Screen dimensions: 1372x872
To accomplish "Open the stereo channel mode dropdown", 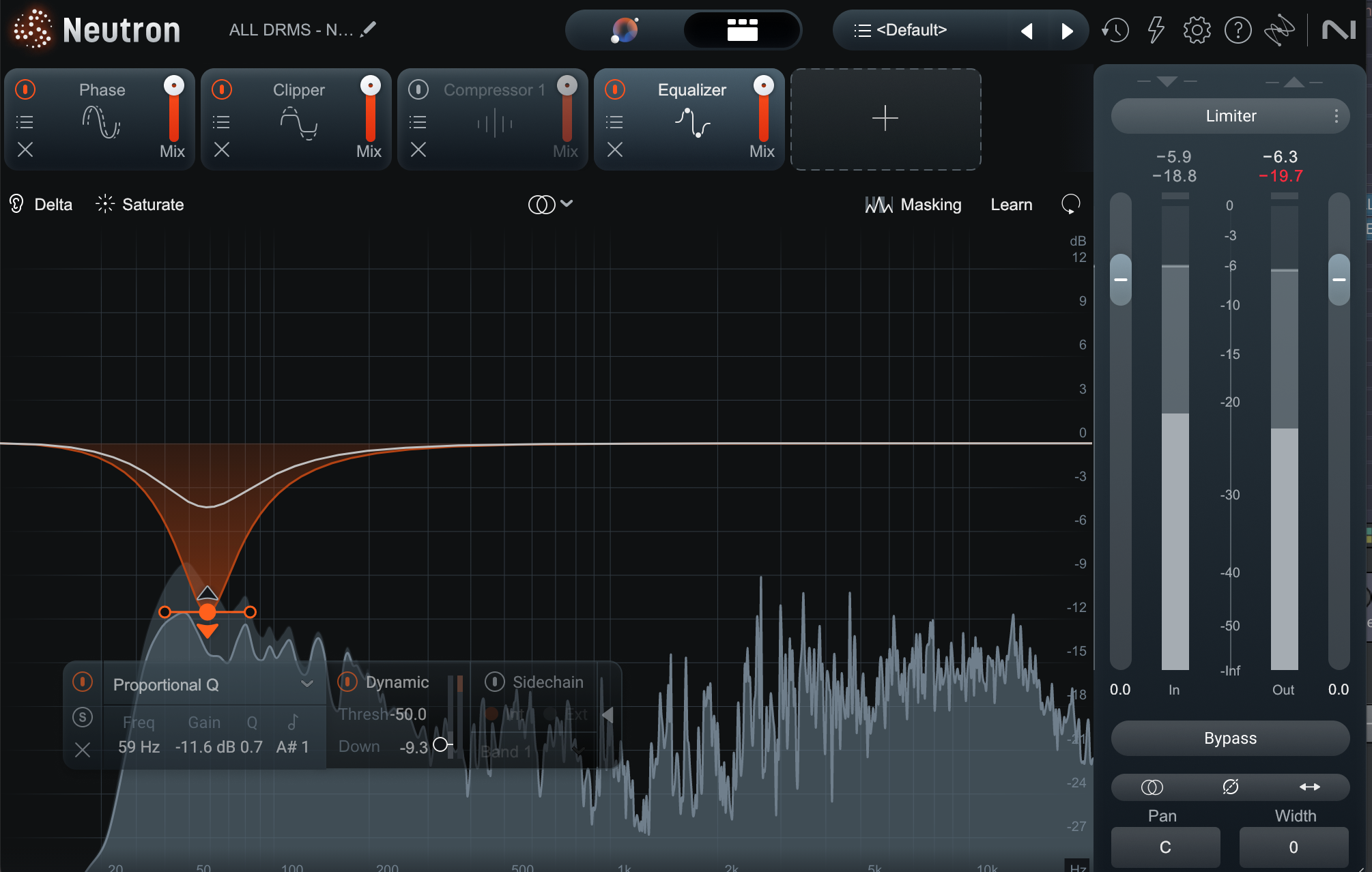I will 551,204.
